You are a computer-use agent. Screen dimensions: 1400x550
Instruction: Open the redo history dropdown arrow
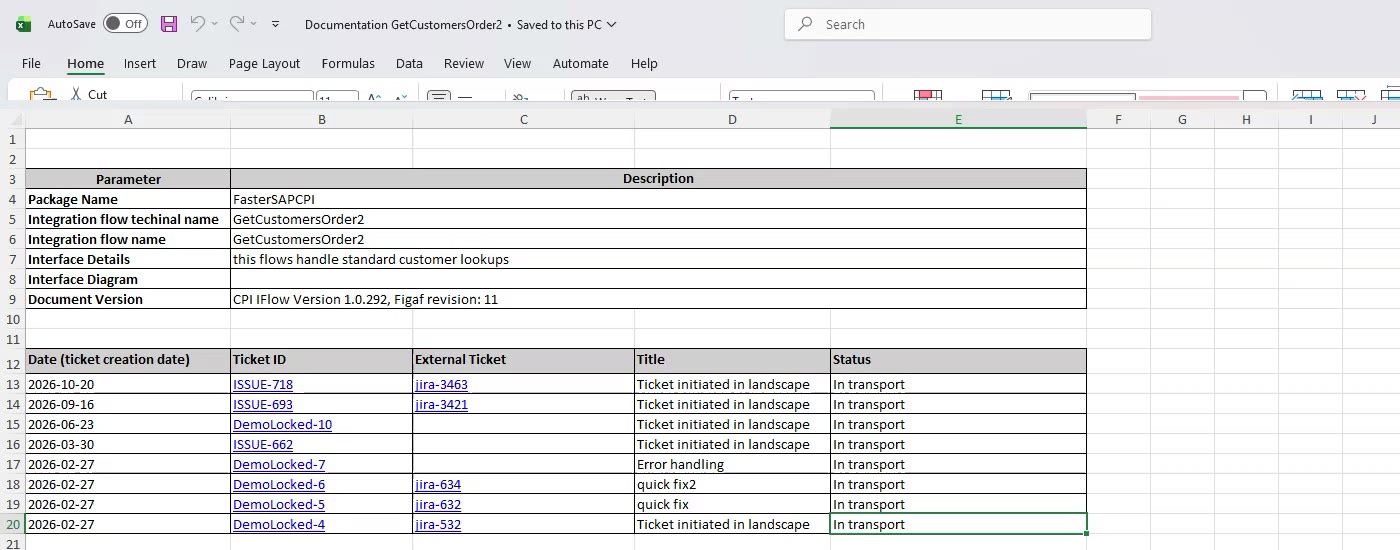click(254, 24)
